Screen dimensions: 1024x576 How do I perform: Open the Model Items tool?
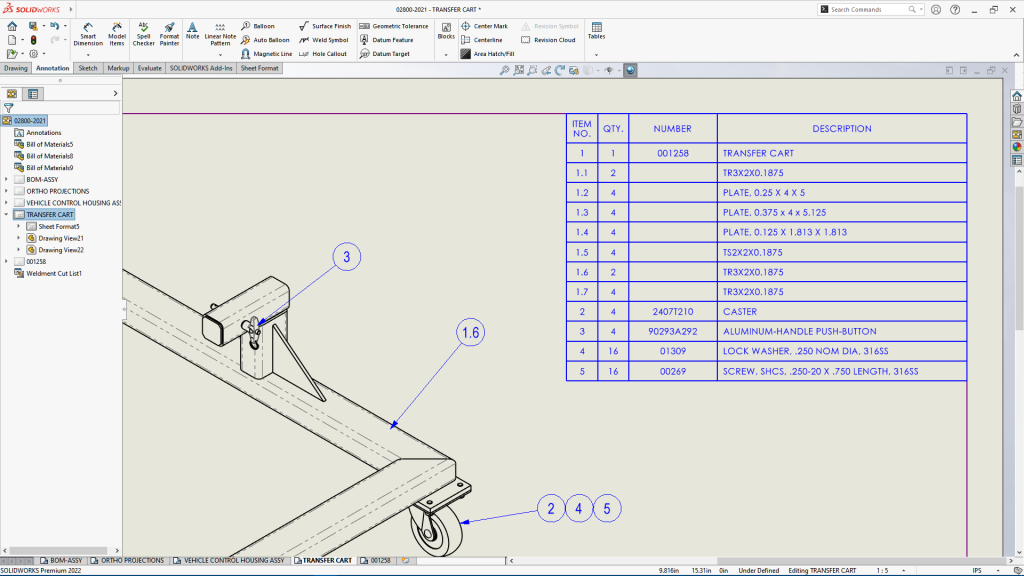click(116, 35)
